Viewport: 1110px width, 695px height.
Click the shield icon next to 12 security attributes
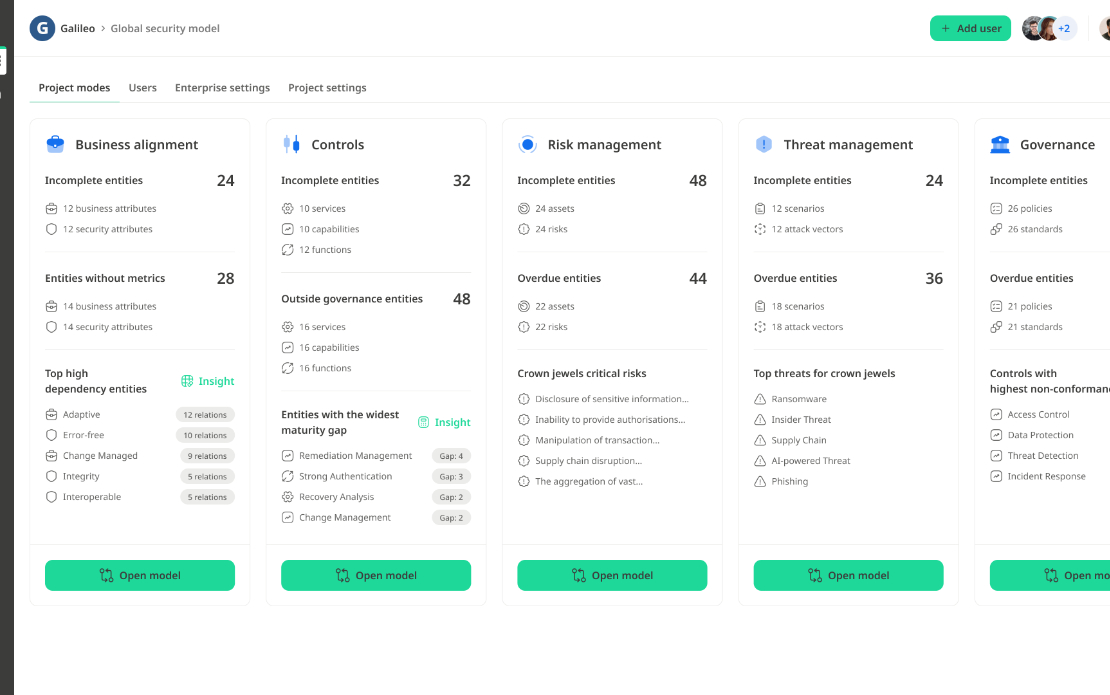(x=51, y=229)
